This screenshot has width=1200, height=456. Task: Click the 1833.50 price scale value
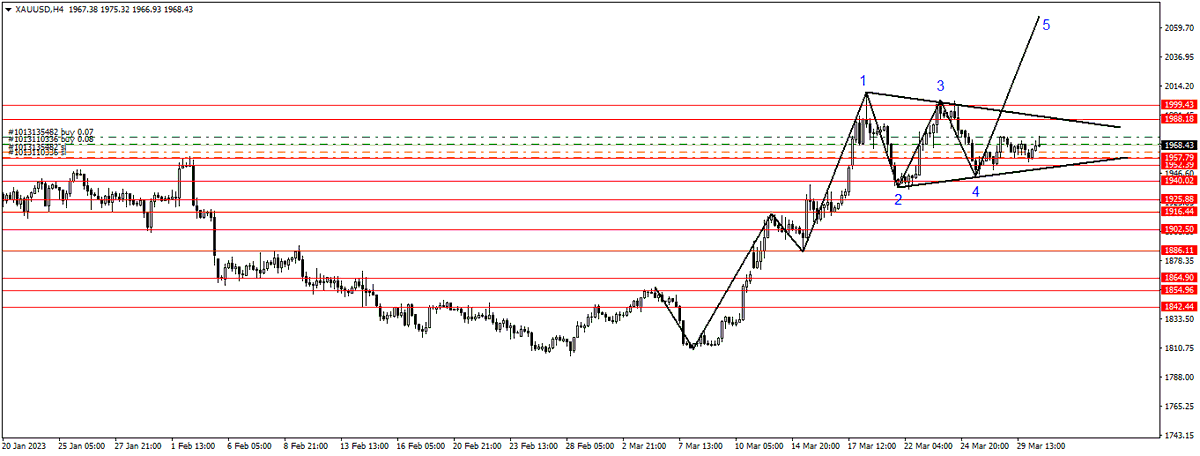[x=1181, y=319]
